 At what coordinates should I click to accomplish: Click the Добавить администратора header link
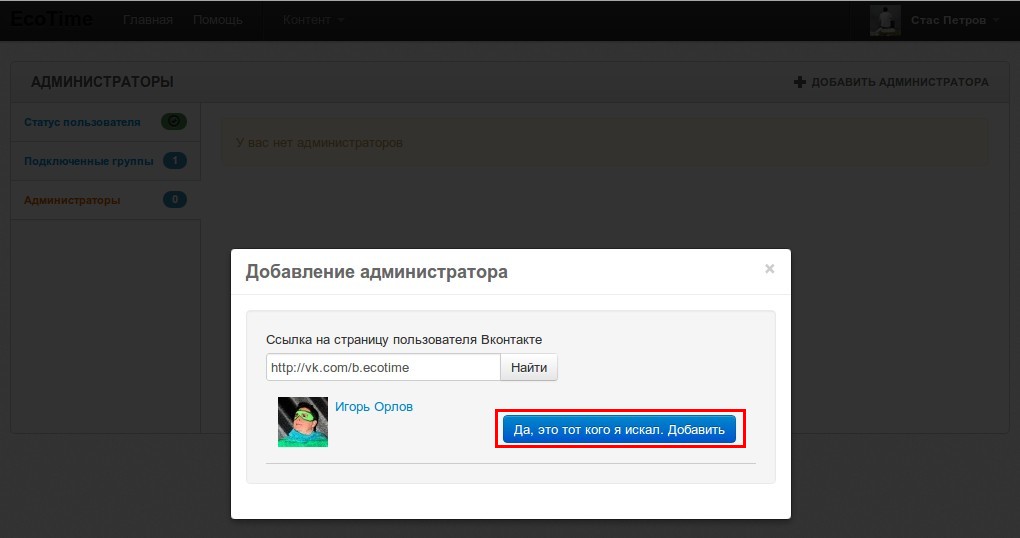(899, 82)
